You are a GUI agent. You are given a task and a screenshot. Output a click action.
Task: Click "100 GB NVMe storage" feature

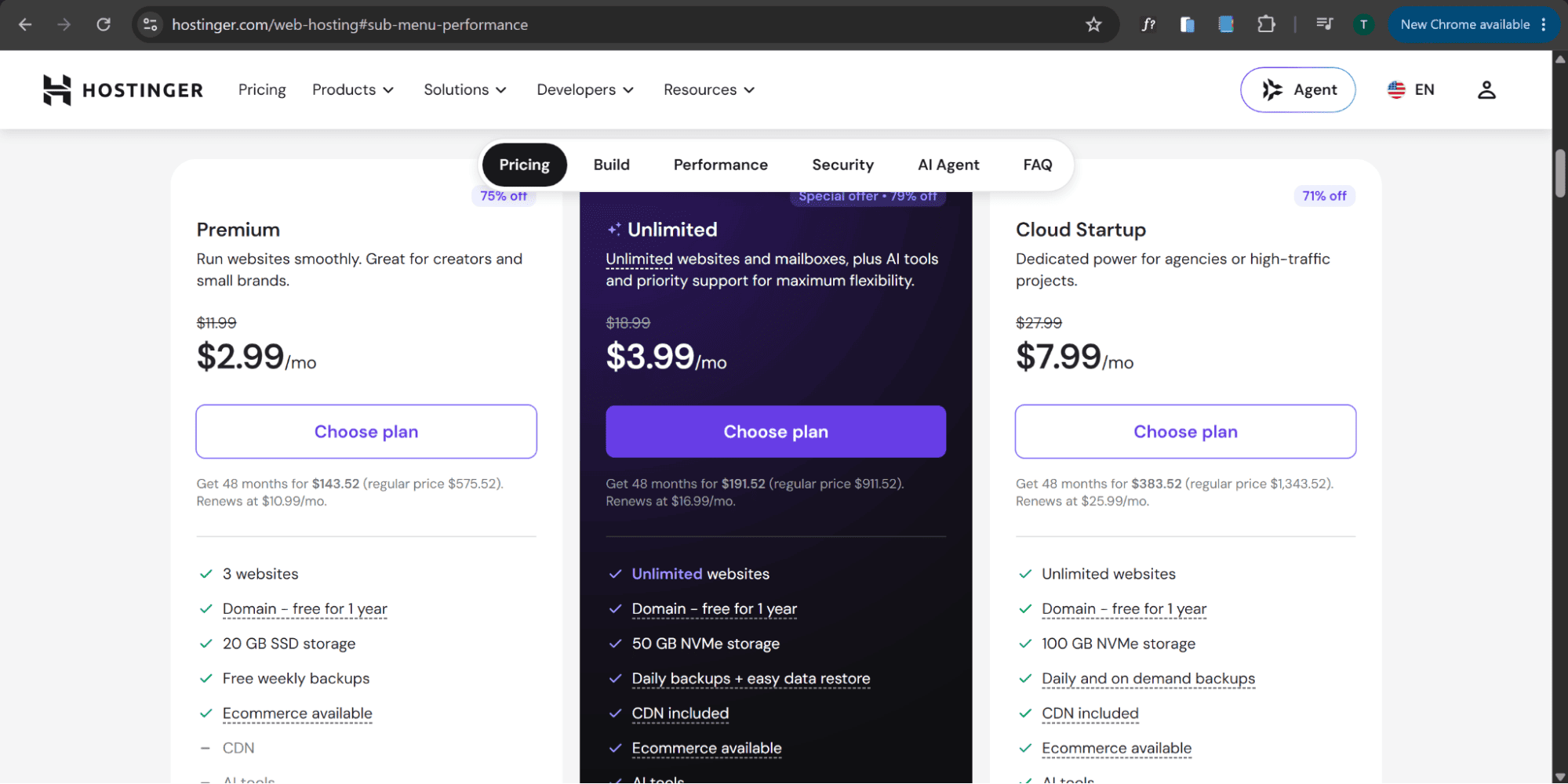(1119, 644)
